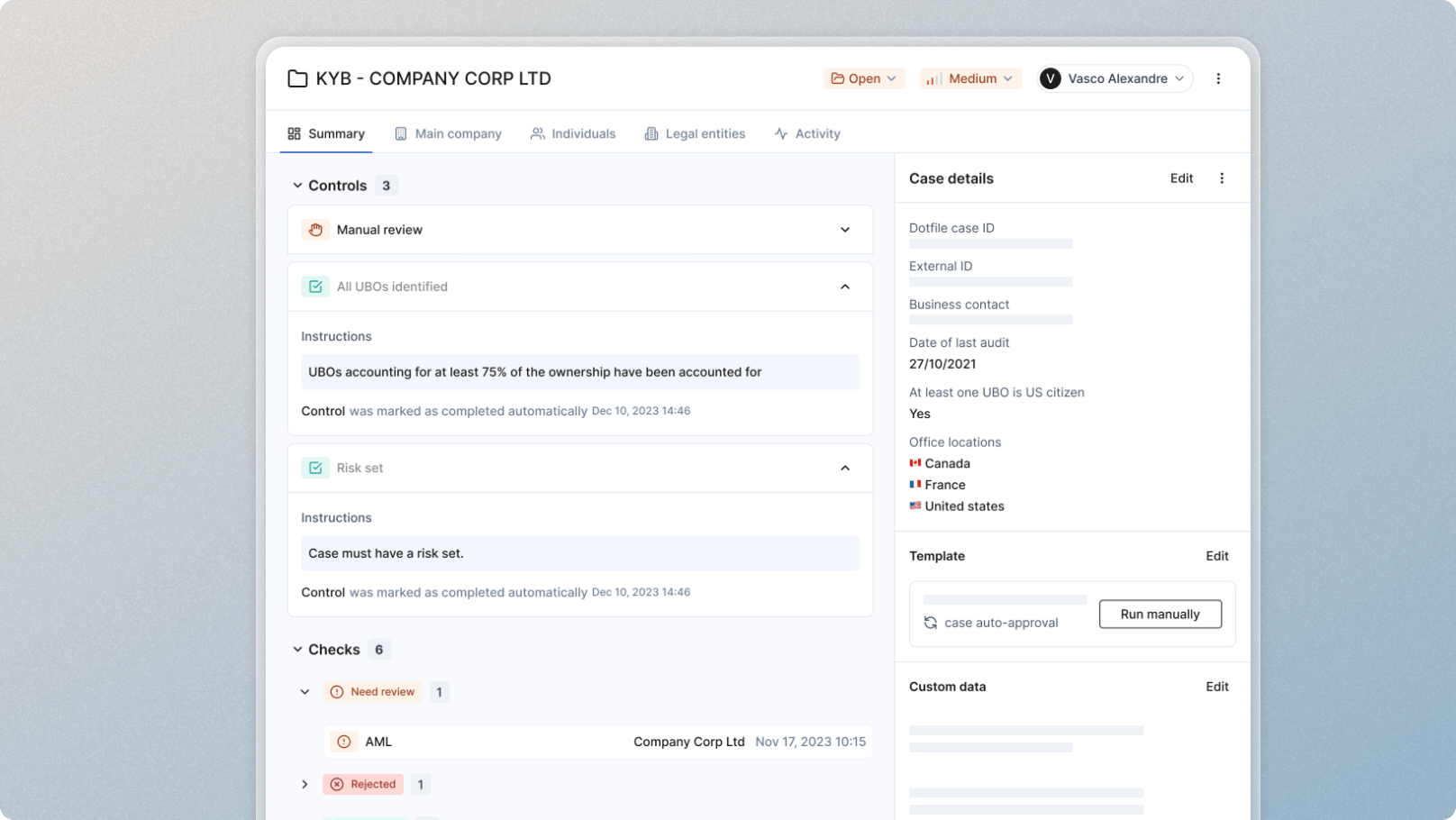The image size is (1456, 820).
Task: Expand the Rejected checks group
Action: tap(305, 784)
